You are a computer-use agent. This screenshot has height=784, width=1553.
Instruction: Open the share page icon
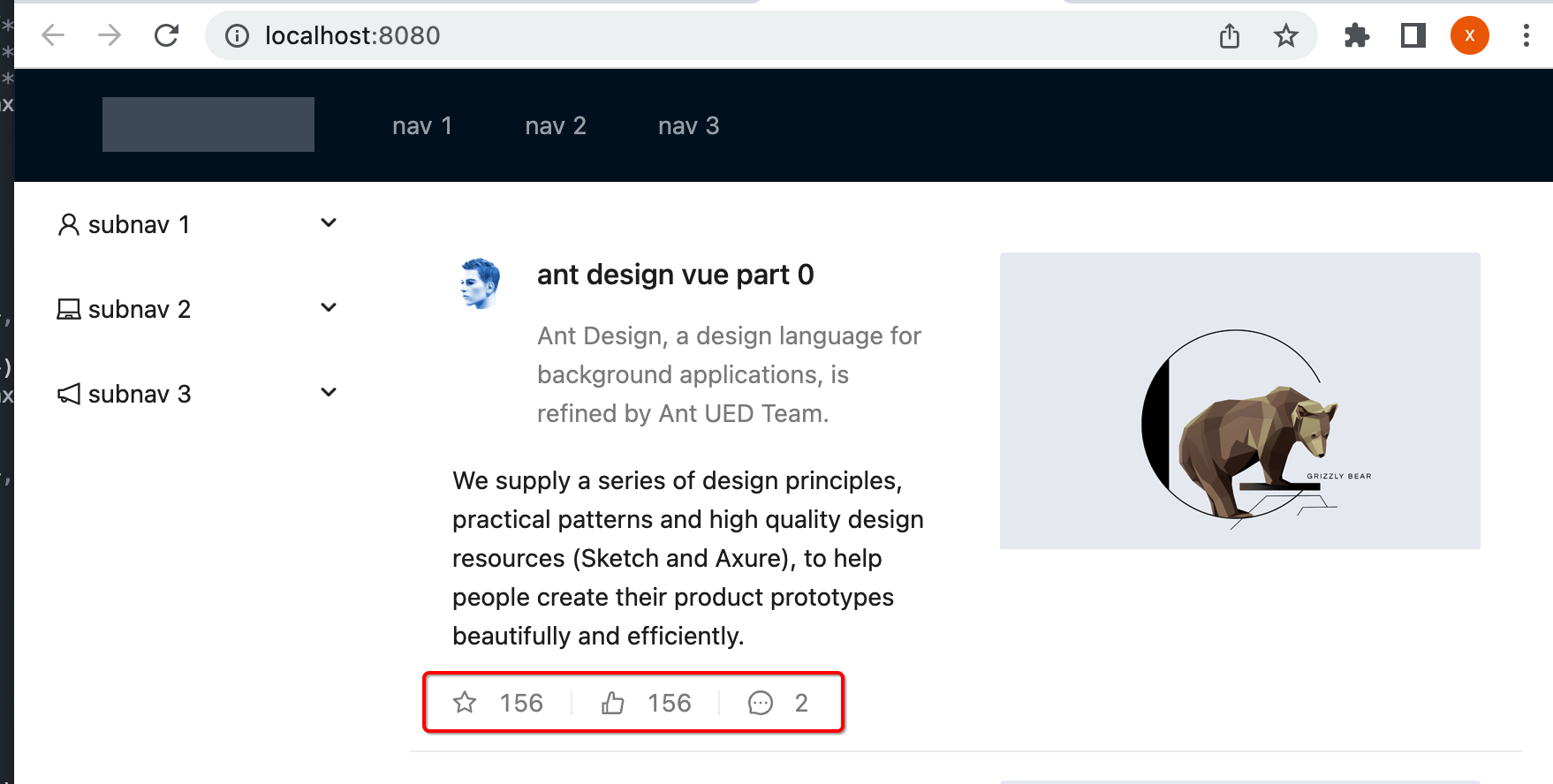(1230, 35)
